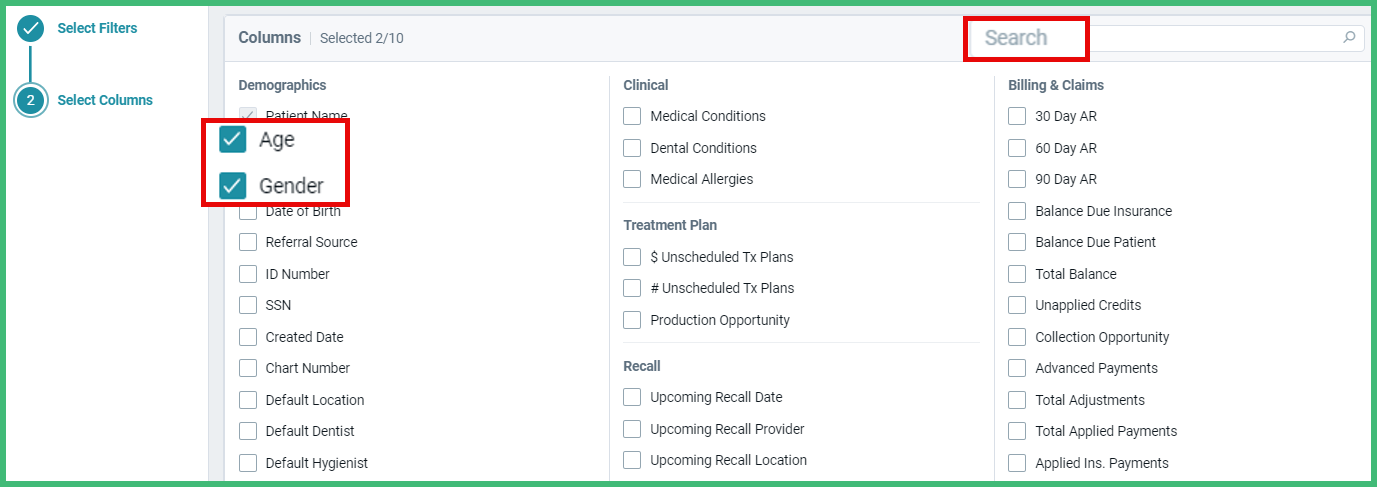This screenshot has height=487, width=1377.
Task: Enable Upcoming Recall Date column
Action: click(632, 397)
